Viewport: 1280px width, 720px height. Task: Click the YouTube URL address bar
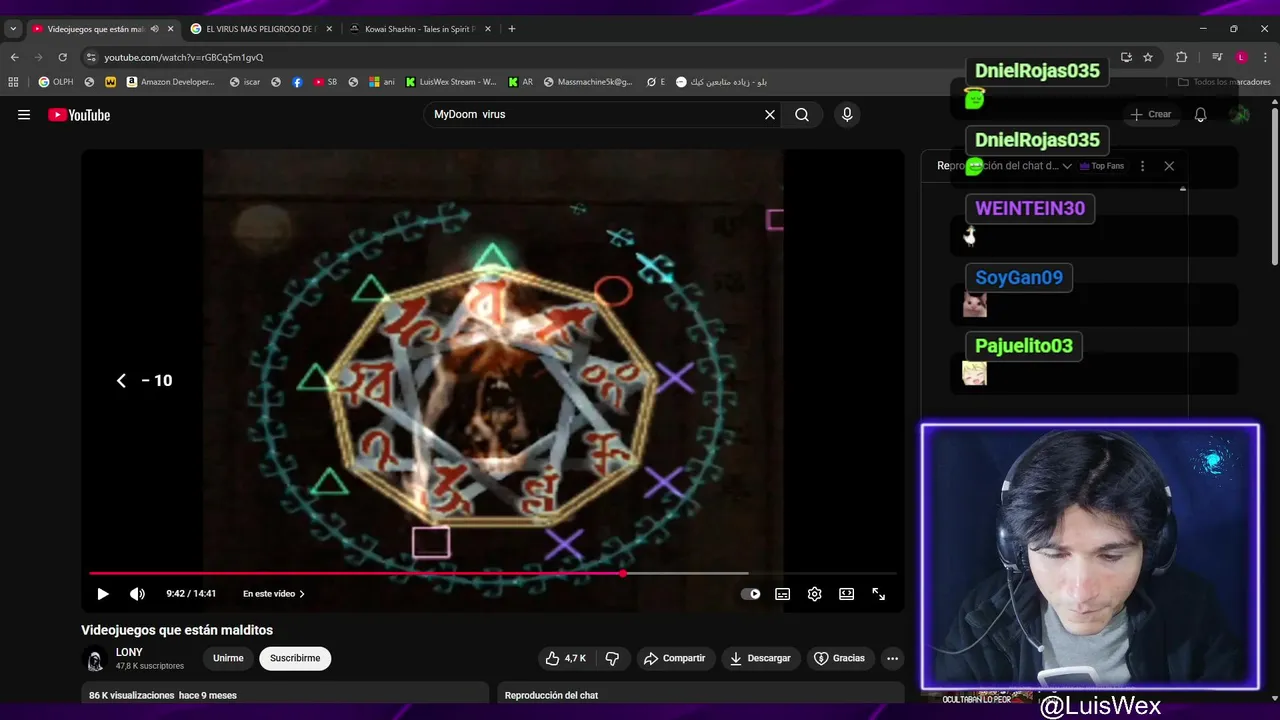(600, 57)
